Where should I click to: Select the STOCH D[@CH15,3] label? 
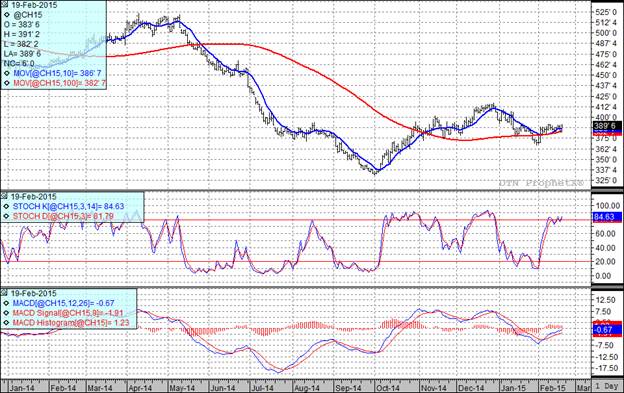(x=63, y=216)
